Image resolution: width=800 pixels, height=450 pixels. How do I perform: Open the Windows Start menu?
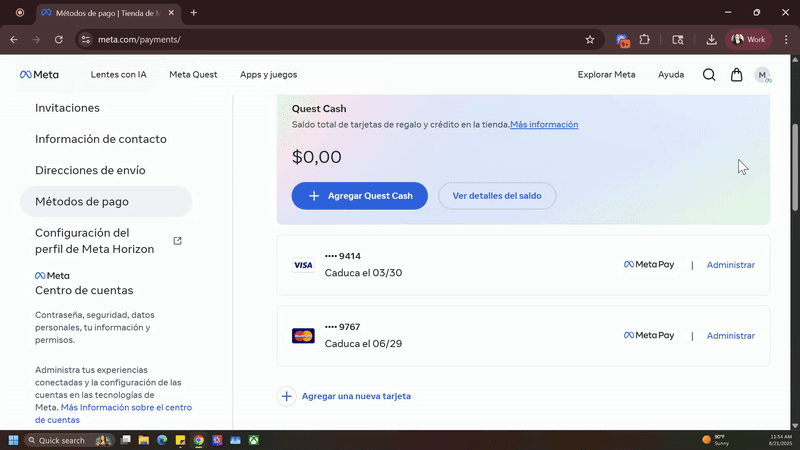14,440
